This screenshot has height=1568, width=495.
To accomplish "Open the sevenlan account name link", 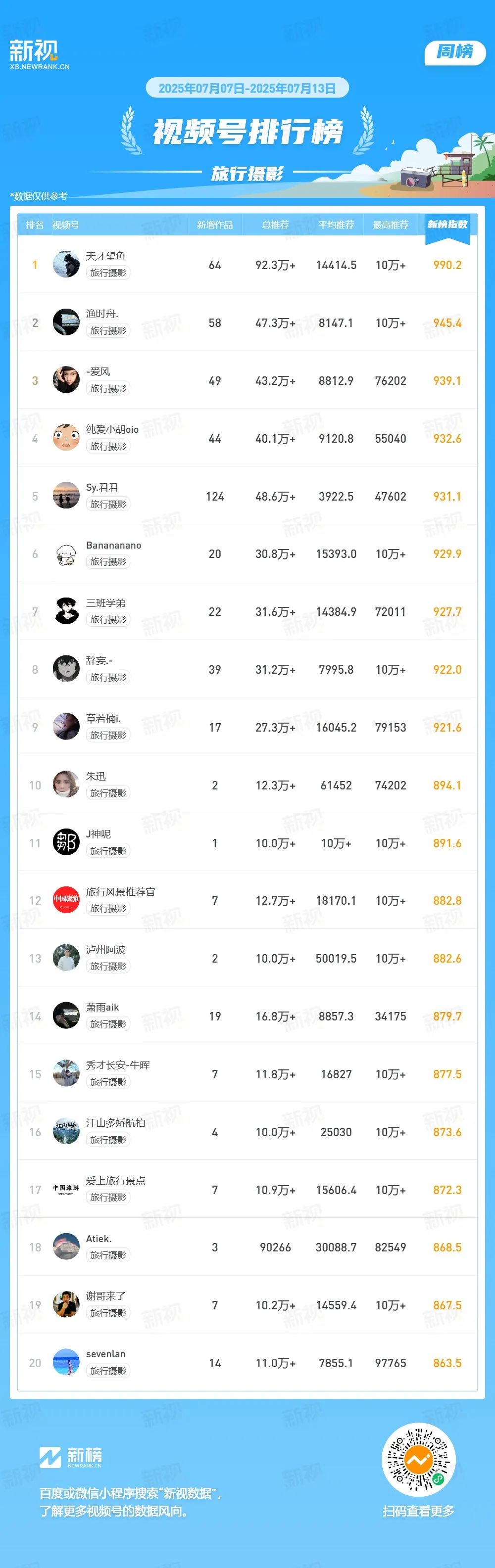I will pos(106,1354).
